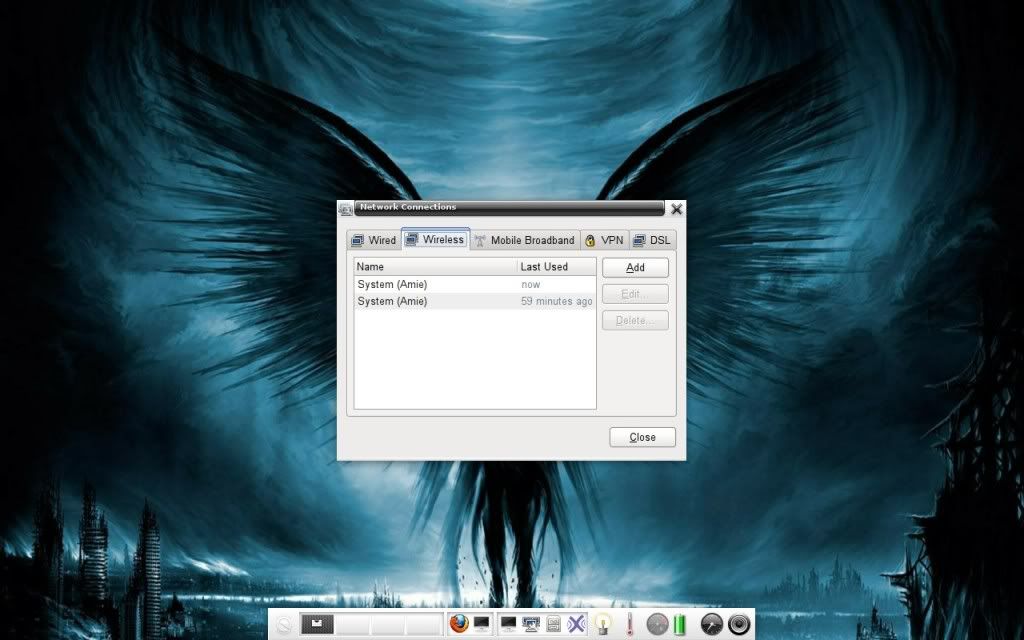Open the Mobile Broadband tab

click(525, 240)
